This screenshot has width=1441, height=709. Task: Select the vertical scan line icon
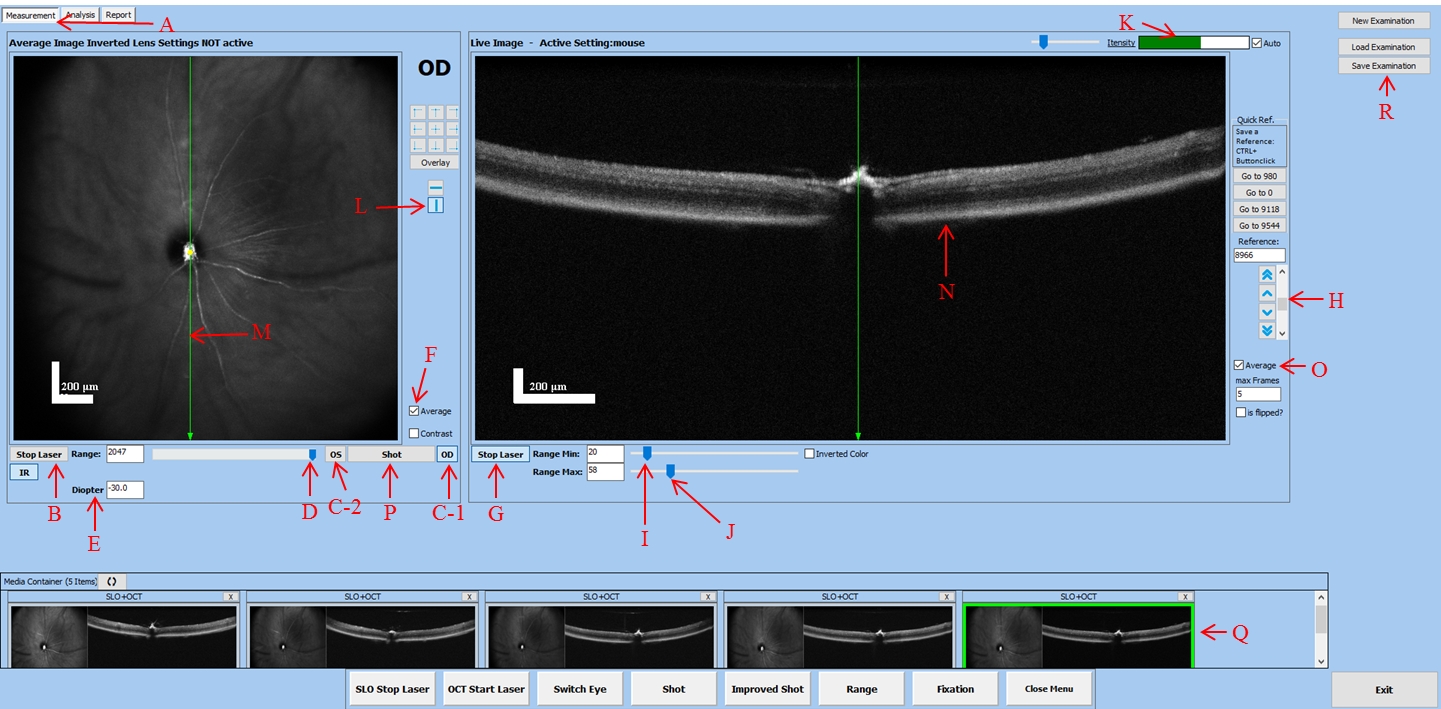435,205
